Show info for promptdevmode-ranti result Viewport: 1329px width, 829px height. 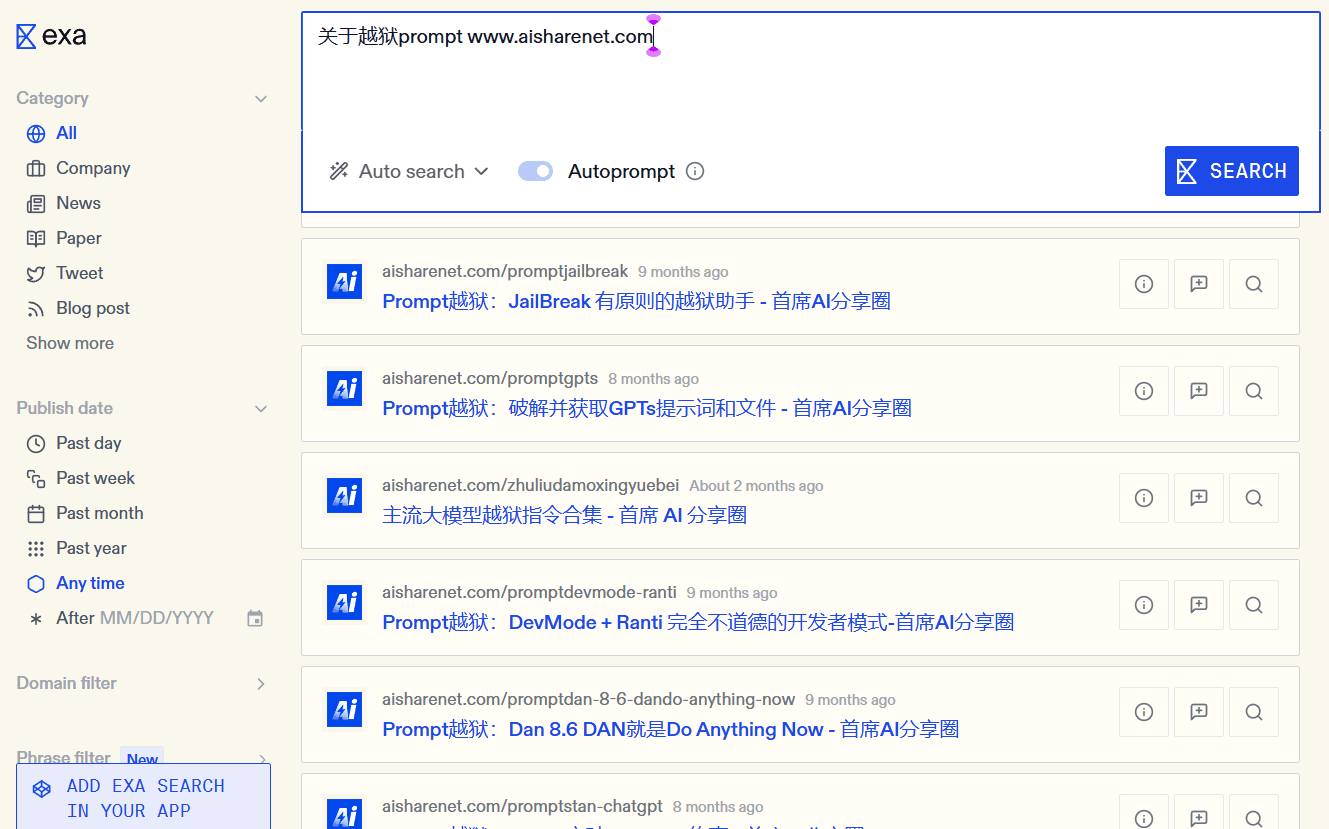(1144, 605)
